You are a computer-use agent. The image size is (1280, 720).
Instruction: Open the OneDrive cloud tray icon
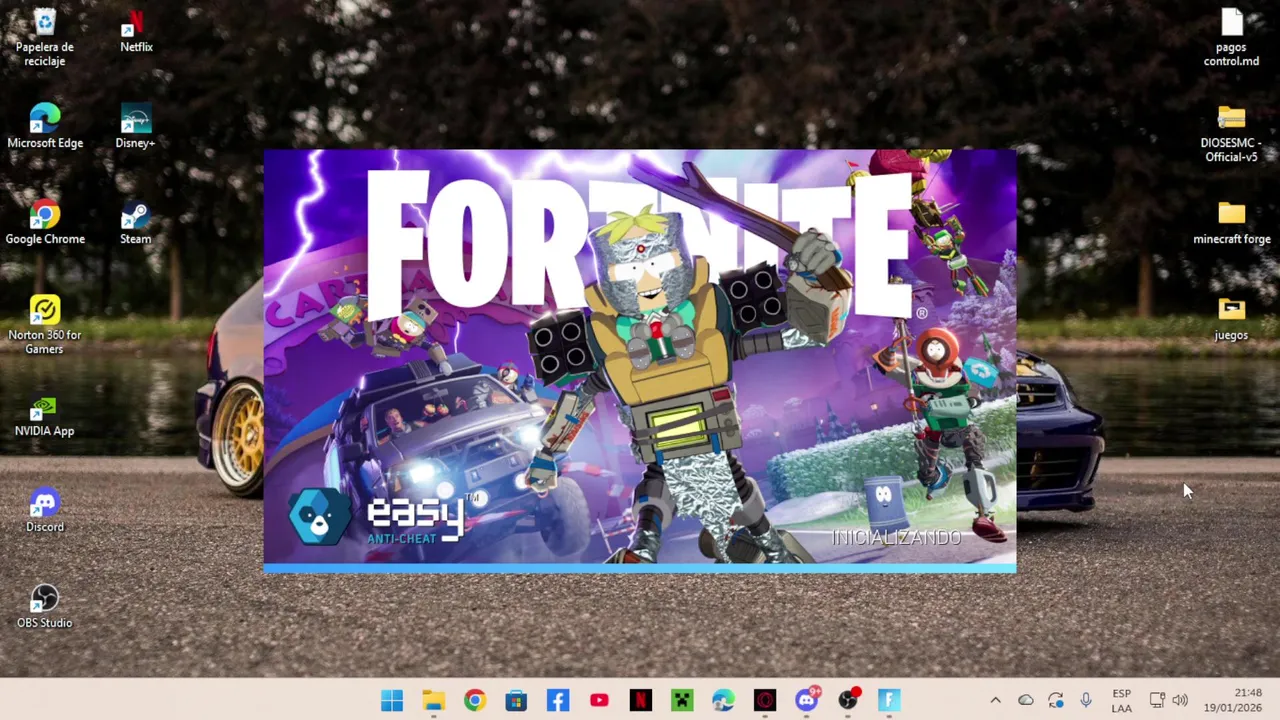1025,700
